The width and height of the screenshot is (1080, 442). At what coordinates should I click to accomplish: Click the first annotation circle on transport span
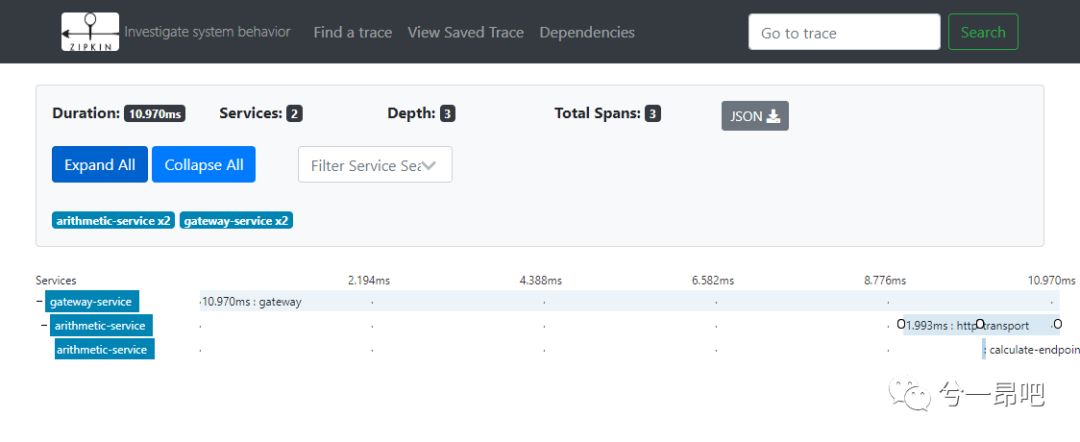901,324
